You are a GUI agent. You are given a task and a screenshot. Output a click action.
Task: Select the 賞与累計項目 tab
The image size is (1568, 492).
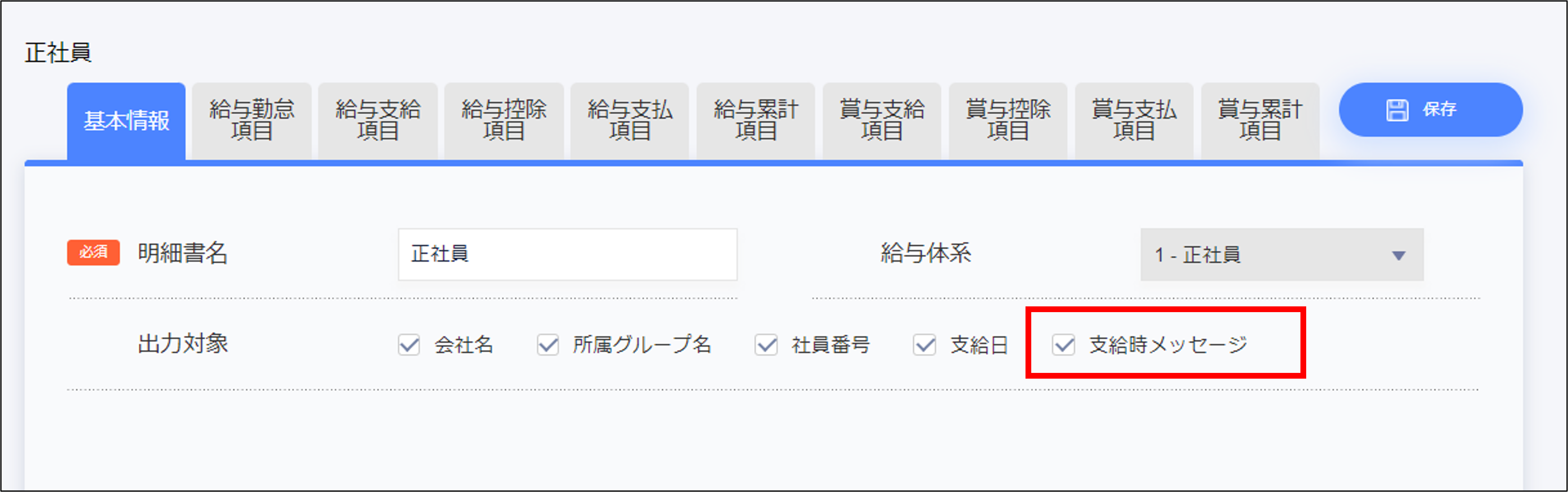click(x=1259, y=120)
